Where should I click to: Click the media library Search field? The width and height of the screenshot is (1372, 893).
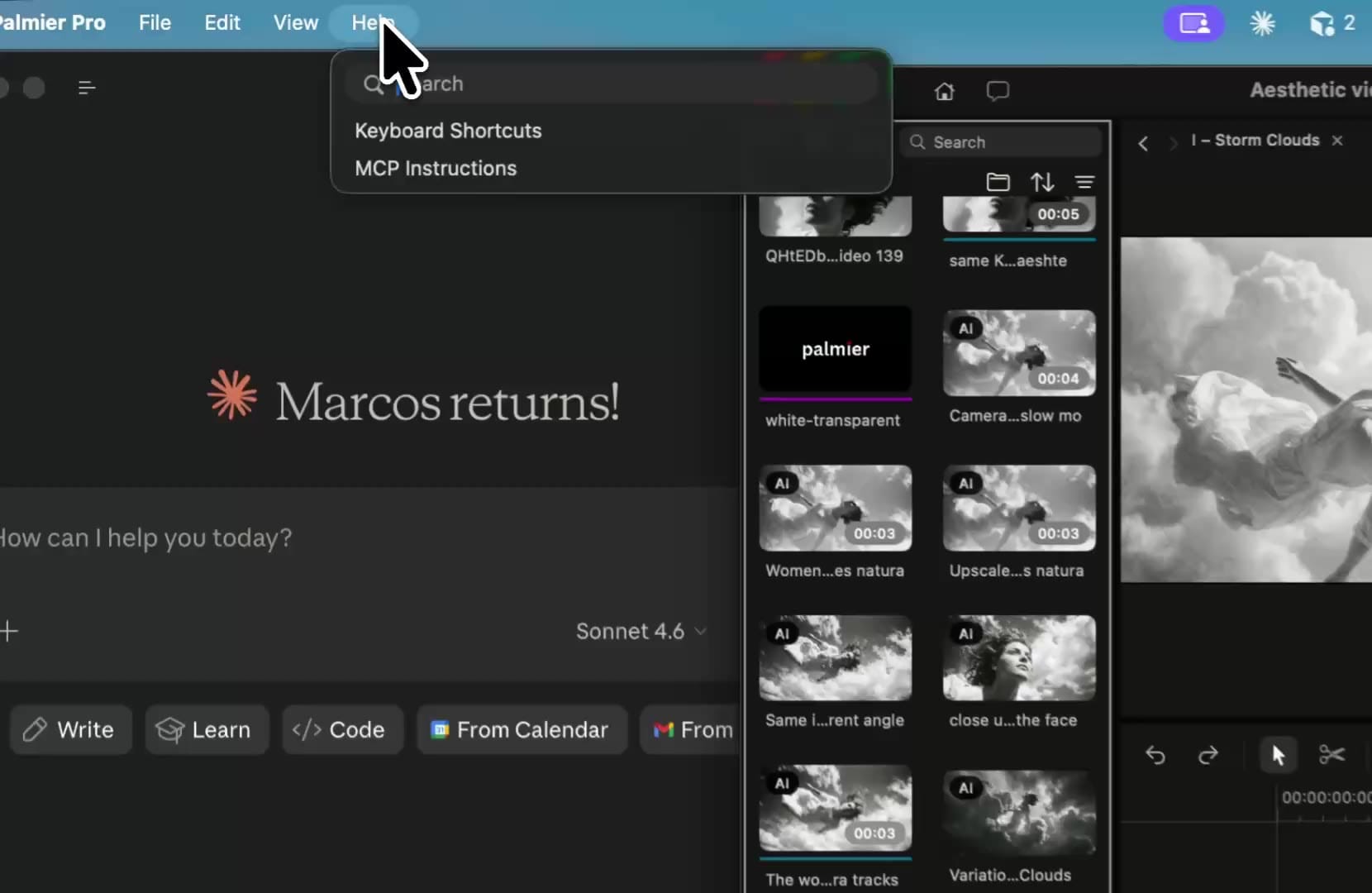[1001, 142]
